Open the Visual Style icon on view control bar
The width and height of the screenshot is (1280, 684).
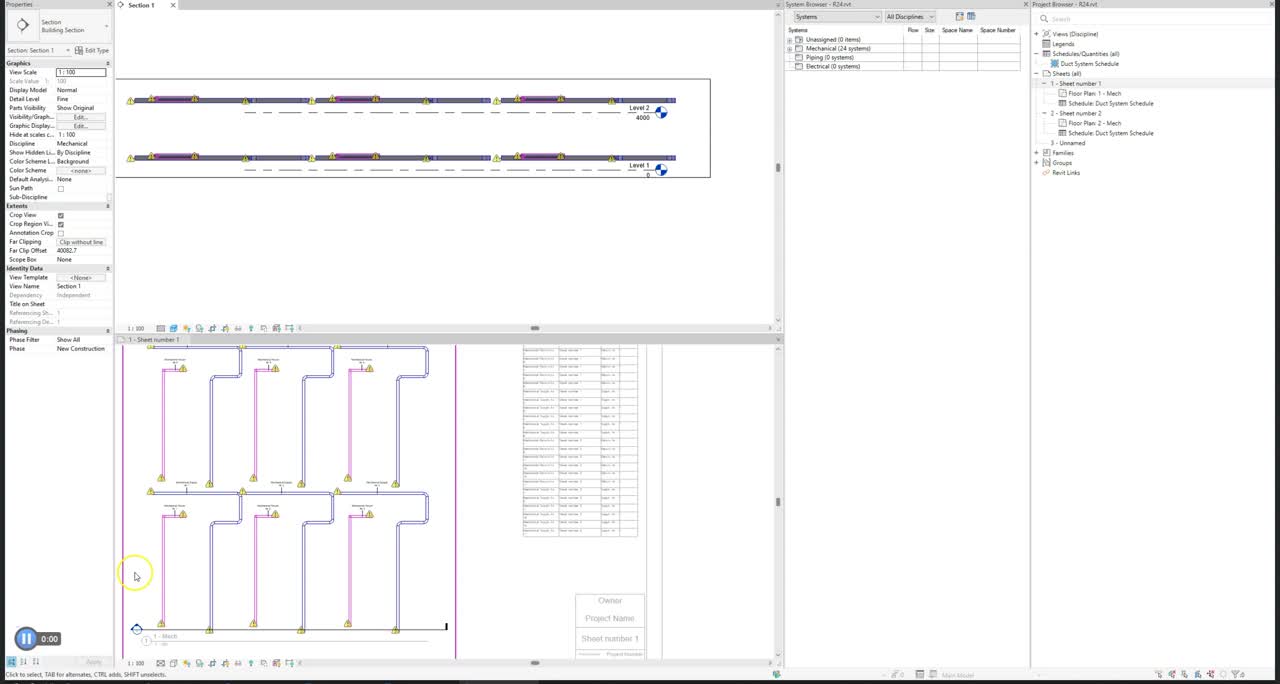(x=174, y=328)
